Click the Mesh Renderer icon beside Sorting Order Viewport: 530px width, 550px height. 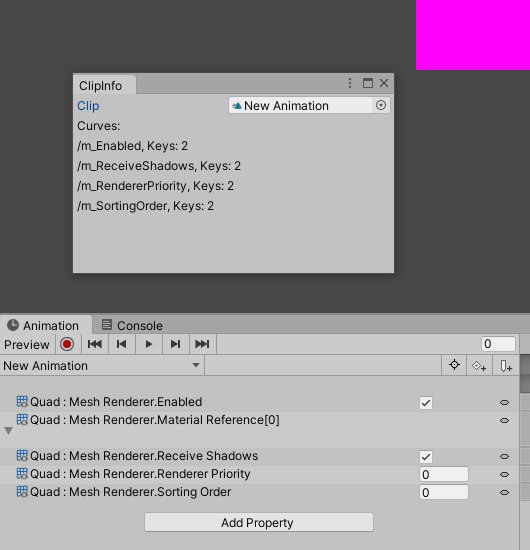point(22,492)
